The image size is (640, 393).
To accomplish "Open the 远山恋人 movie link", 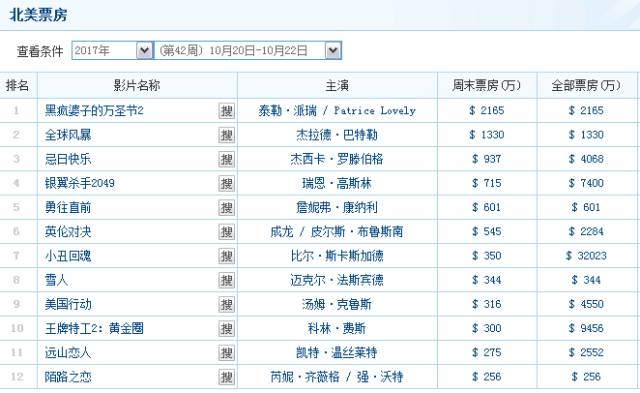I will coord(68,353).
